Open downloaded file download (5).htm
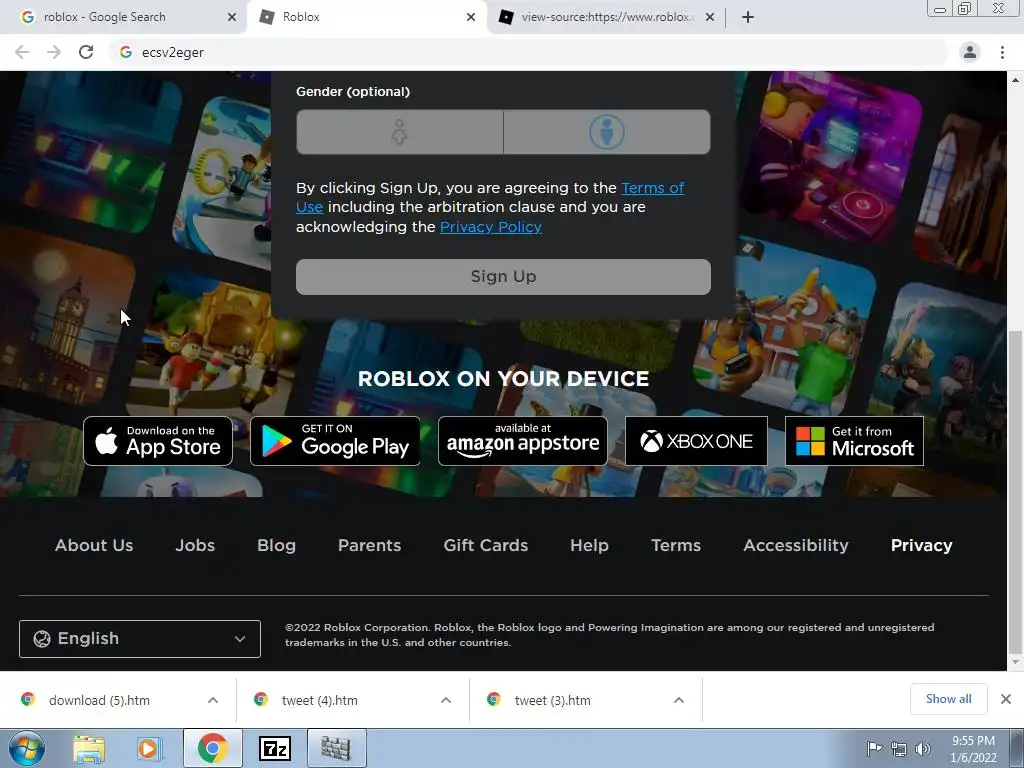Image resolution: width=1024 pixels, height=768 pixels. click(99, 700)
